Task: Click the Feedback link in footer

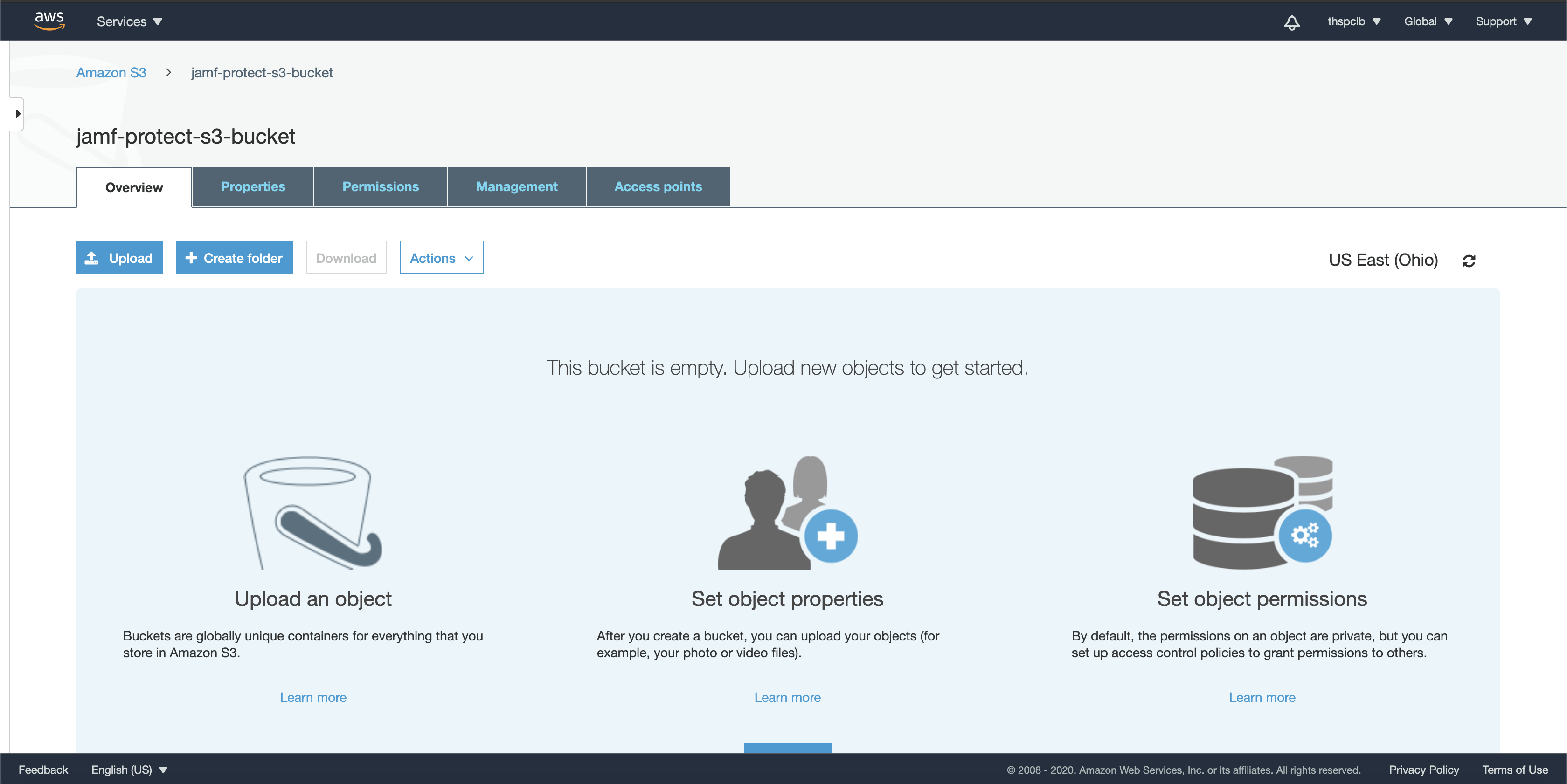Action: click(x=43, y=770)
